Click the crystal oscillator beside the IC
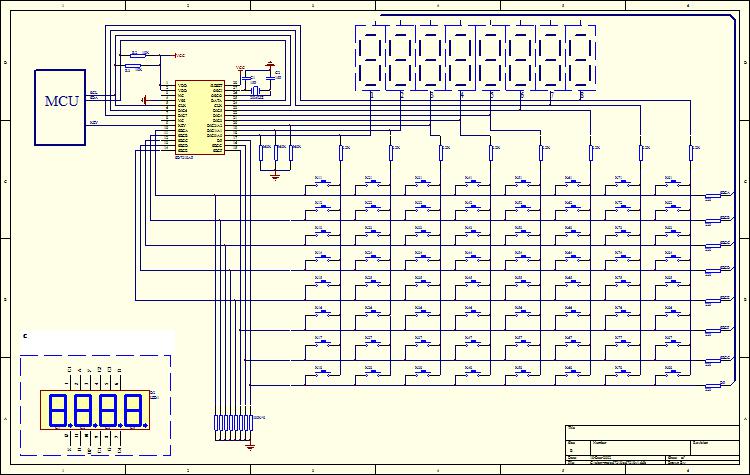The height and width of the screenshot is (475, 750). pyautogui.click(x=255, y=91)
